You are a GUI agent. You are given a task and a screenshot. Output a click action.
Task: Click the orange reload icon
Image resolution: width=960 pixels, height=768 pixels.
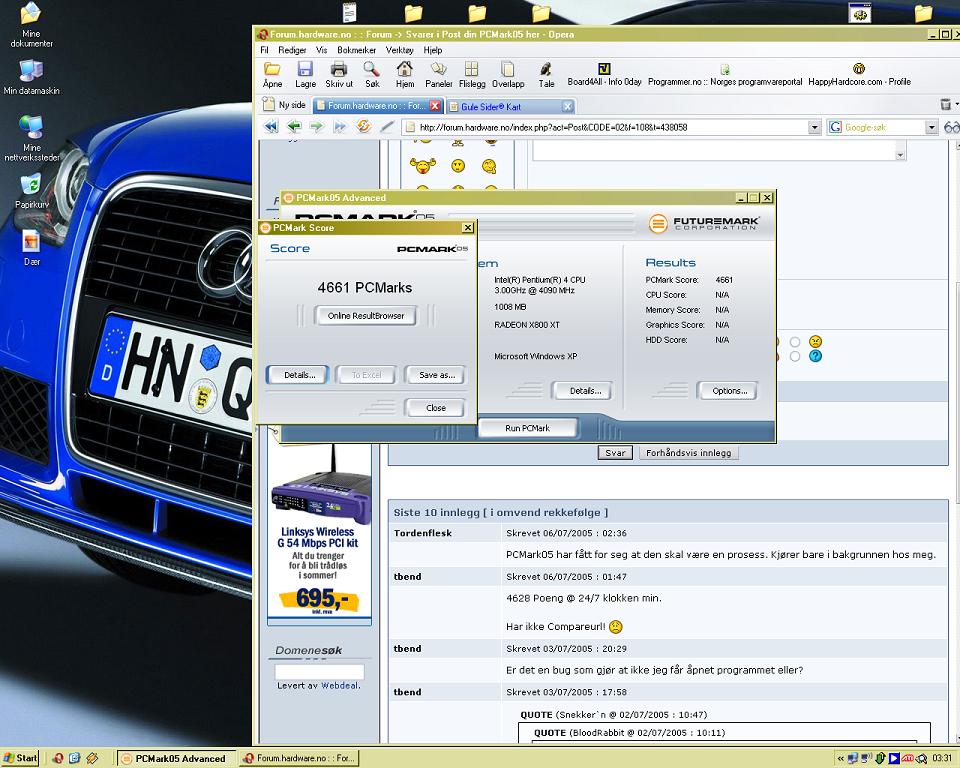(364, 127)
